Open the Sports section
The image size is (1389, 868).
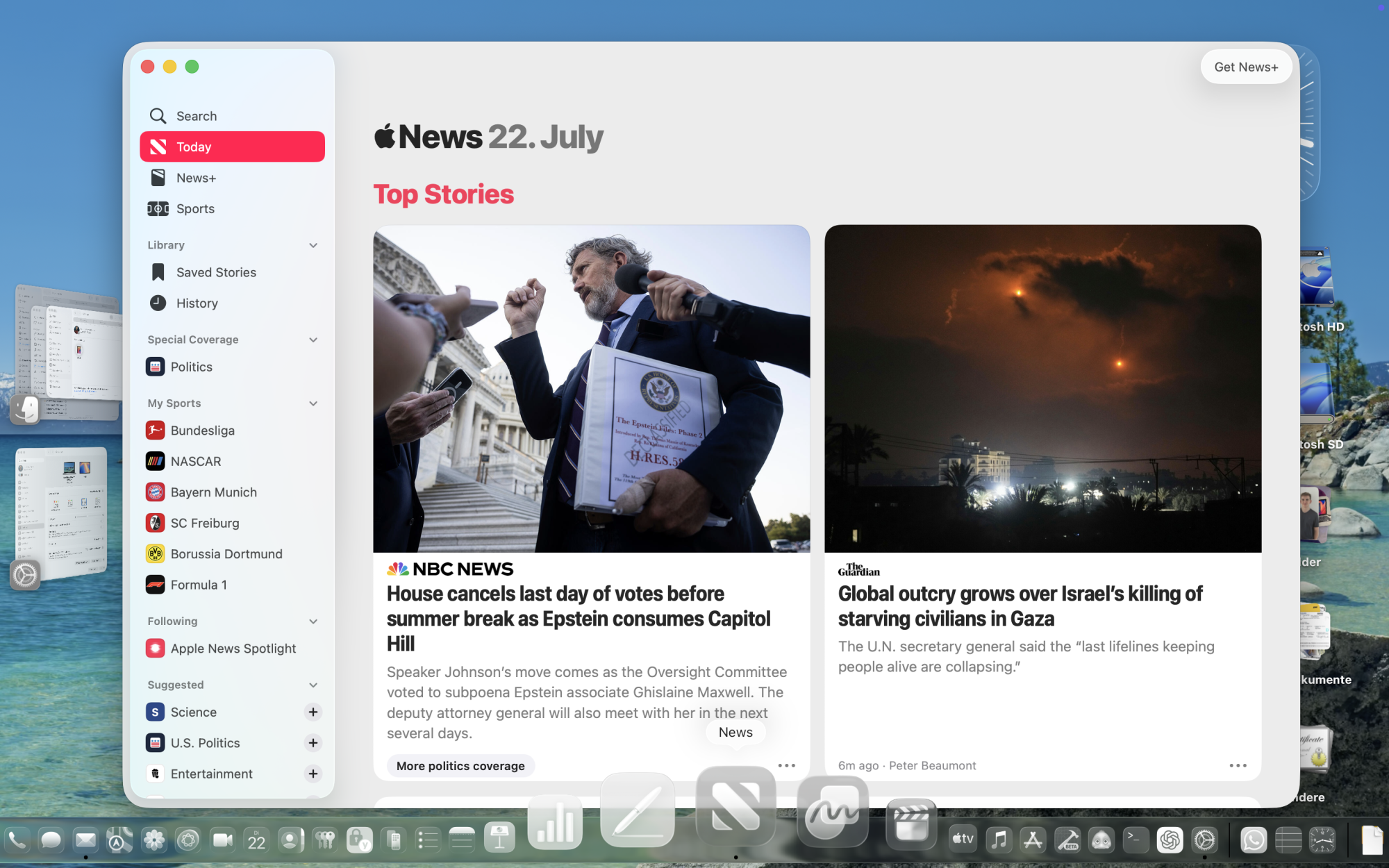[194, 208]
